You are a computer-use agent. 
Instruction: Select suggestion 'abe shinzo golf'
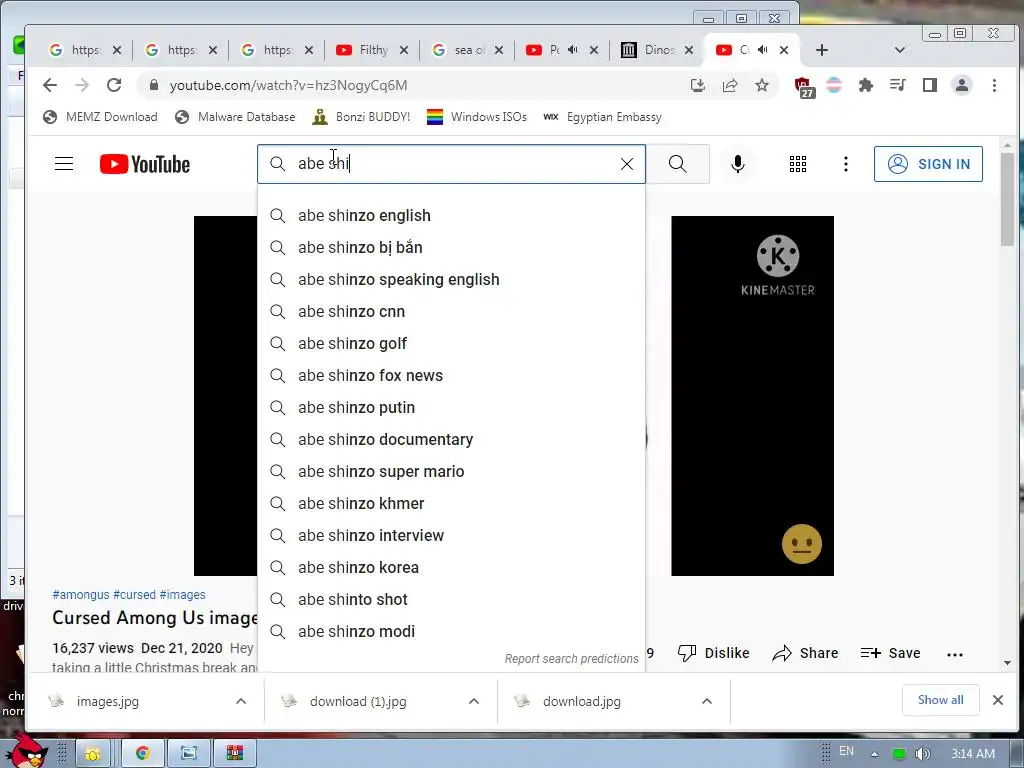[451, 344]
